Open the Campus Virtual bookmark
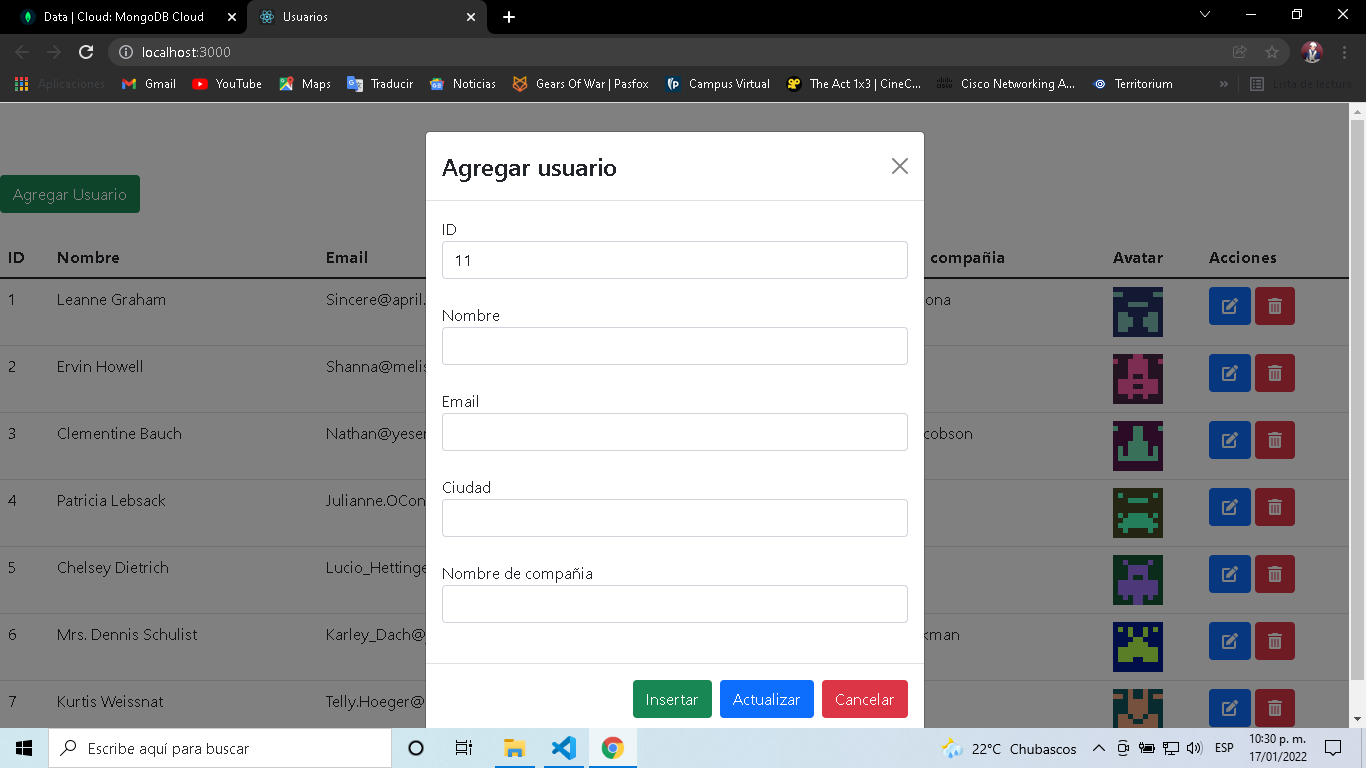Image resolution: width=1366 pixels, height=768 pixels. point(718,84)
